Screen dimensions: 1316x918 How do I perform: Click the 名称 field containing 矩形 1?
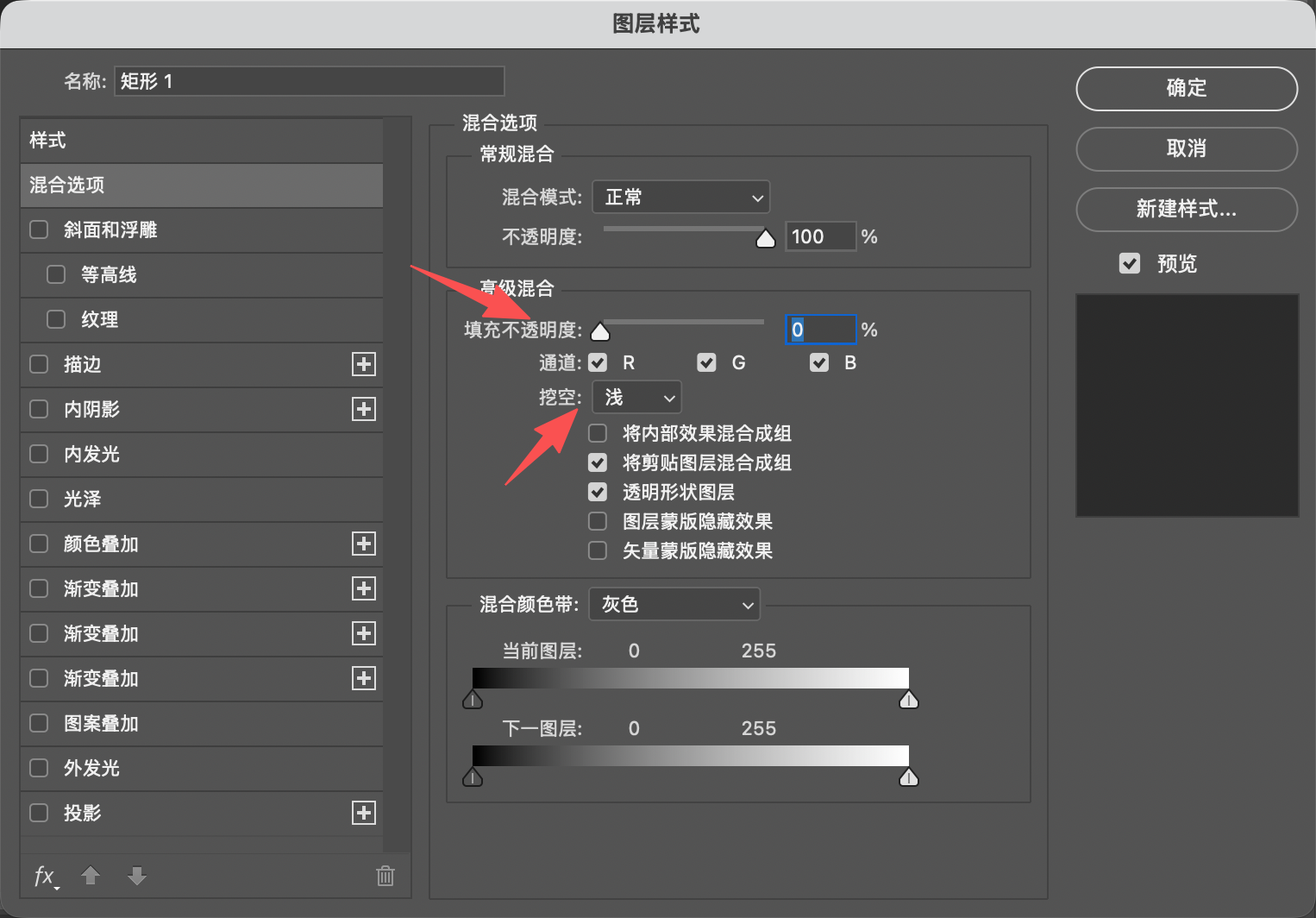pos(310,81)
